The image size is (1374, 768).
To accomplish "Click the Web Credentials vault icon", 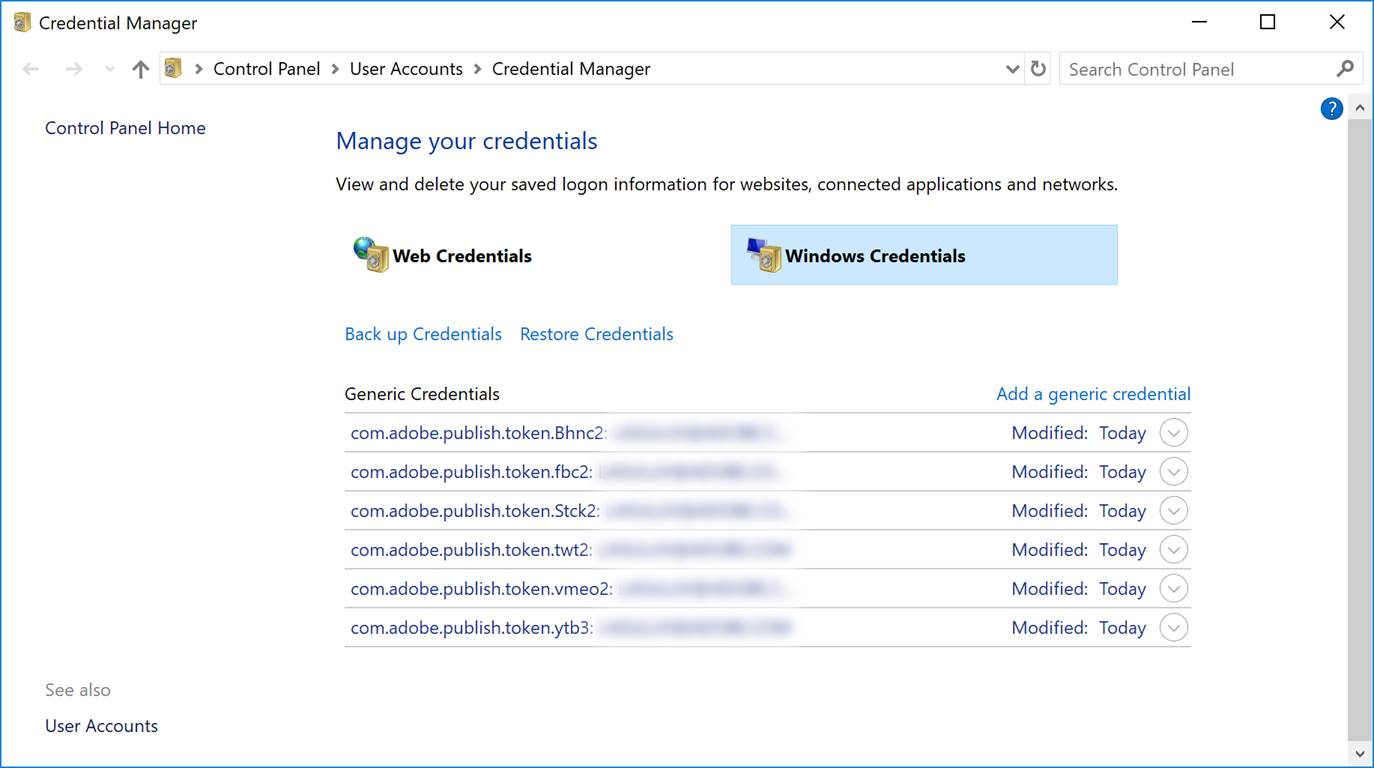I will coord(370,255).
